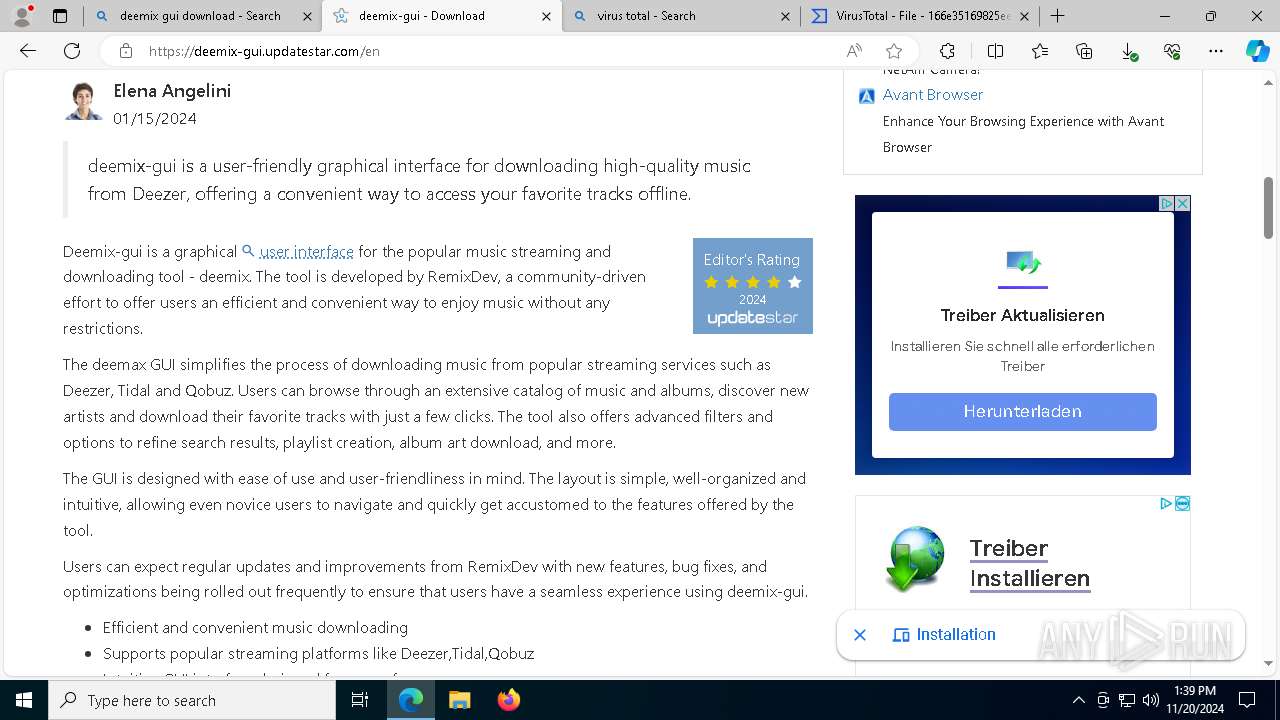Screen dimensions: 1280x720
Task: Click the Avant Browser logo icon
Action: point(867,96)
